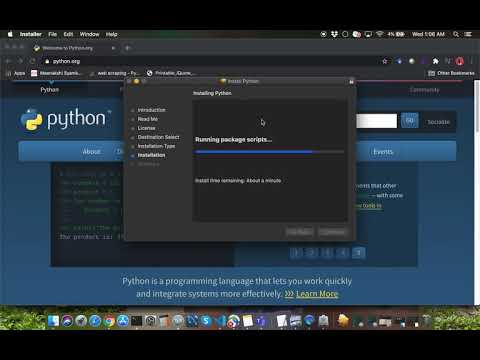
Task: Click the Community top navigation tab
Action: (x=424, y=90)
